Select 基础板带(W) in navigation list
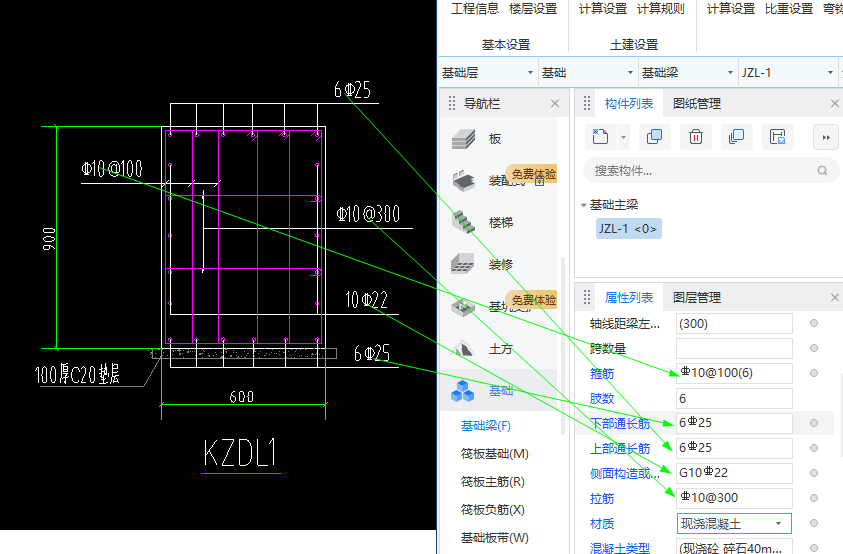The image size is (843, 554). (495, 537)
